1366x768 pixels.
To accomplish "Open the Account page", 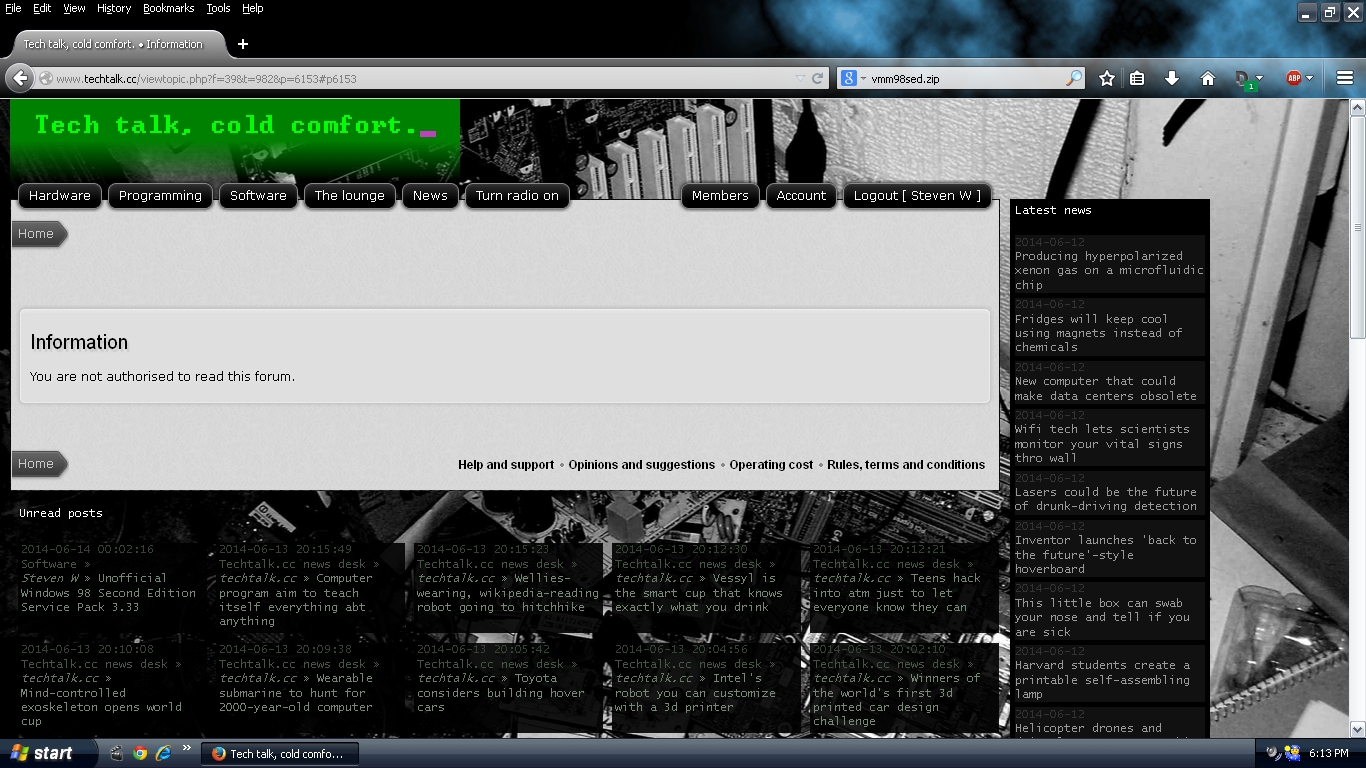I will click(801, 196).
